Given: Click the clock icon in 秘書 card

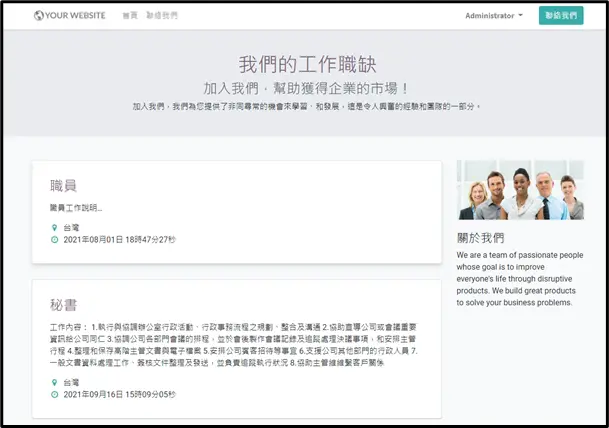Looking at the screenshot, I should tap(55, 395).
